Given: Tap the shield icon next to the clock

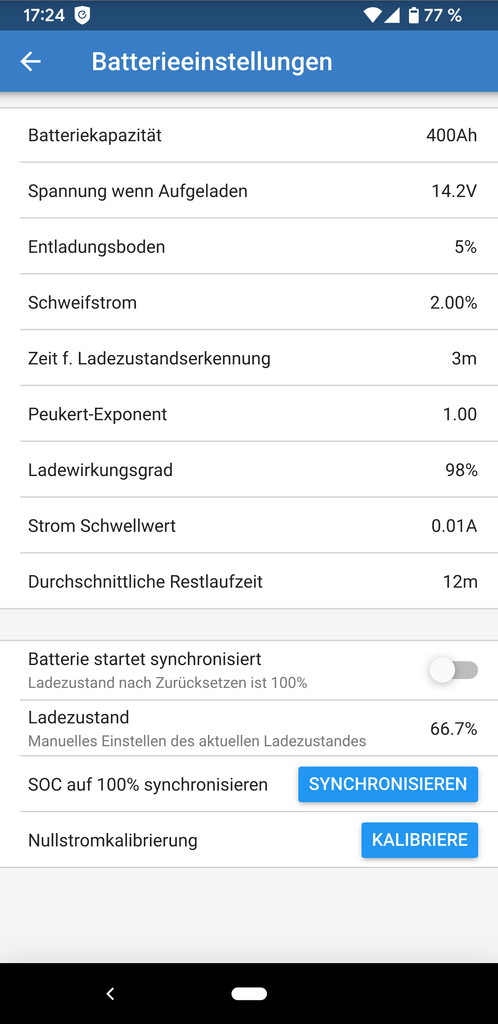Looking at the screenshot, I should [82, 15].
